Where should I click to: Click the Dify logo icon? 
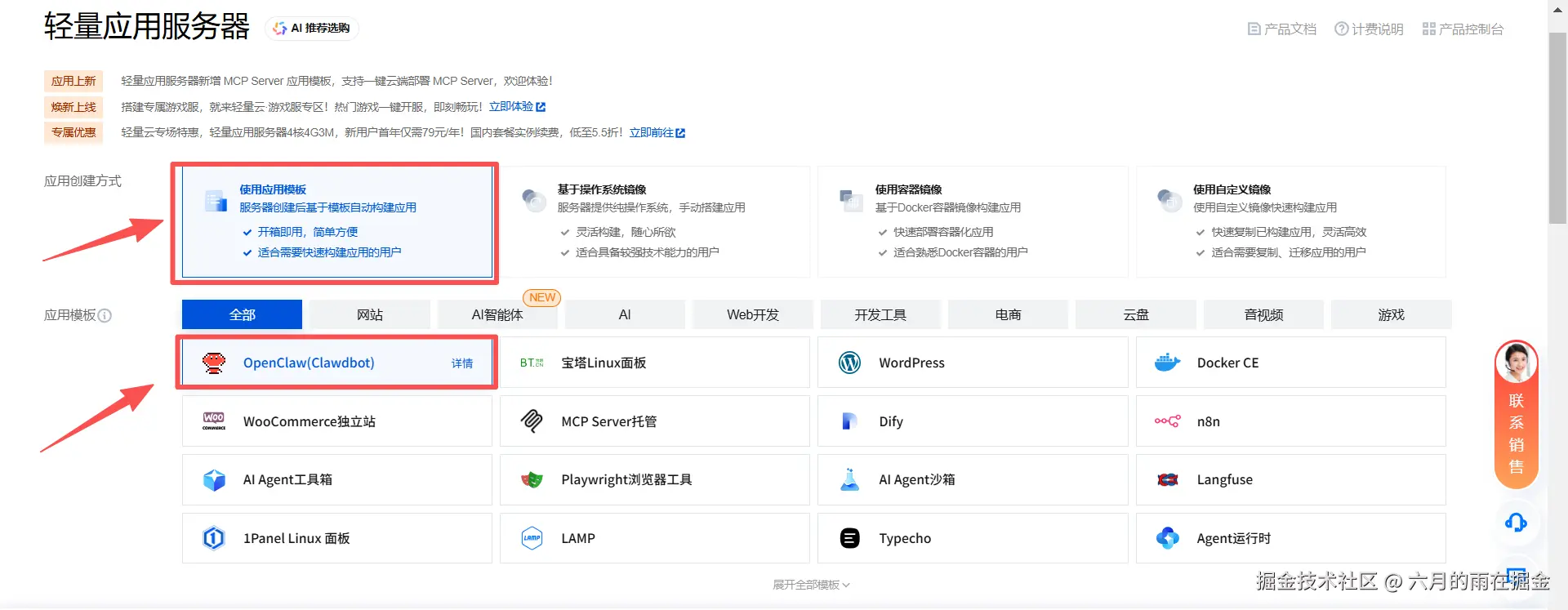849,421
